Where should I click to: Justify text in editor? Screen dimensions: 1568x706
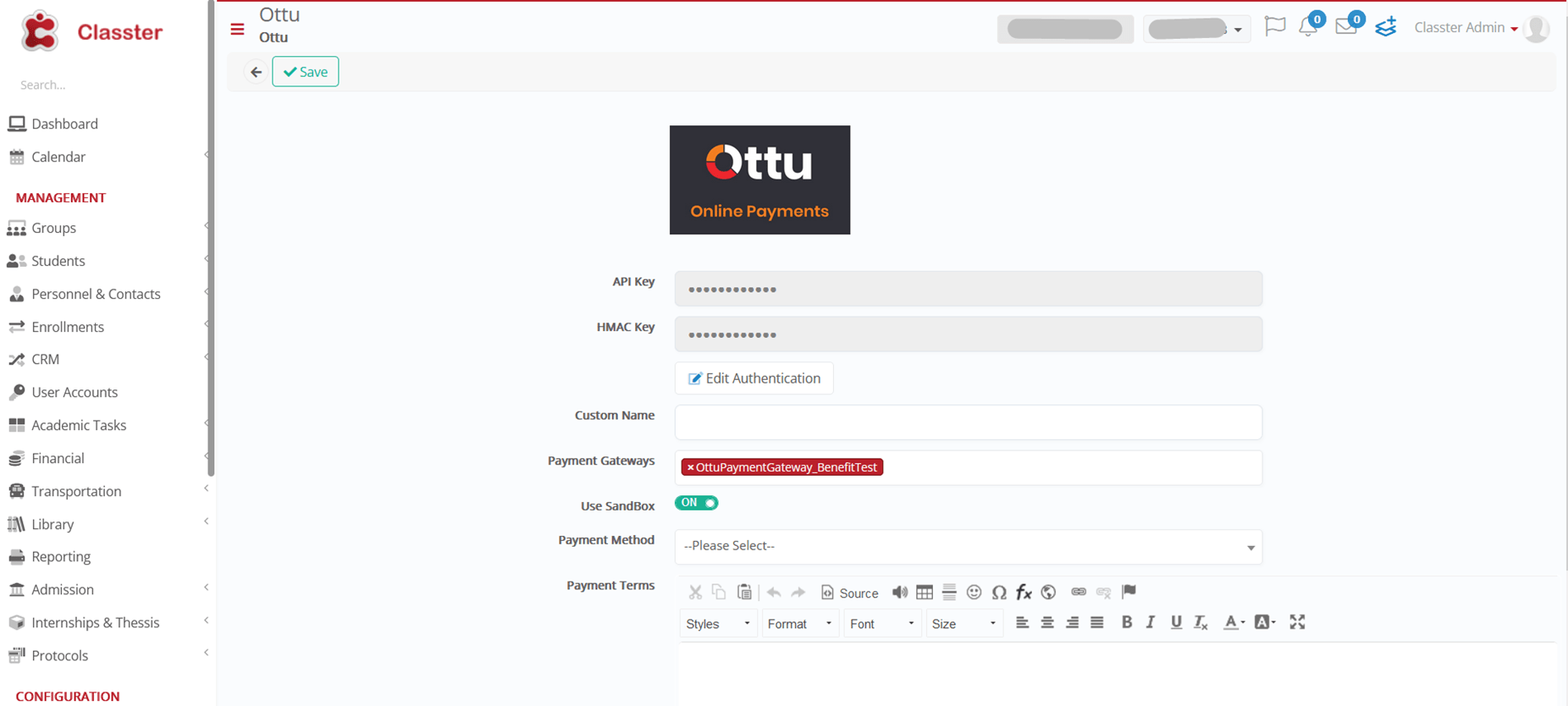pyautogui.click(x=1097, y=622)
